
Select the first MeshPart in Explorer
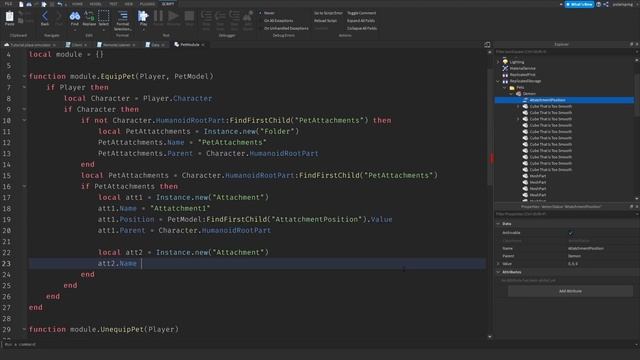click(538, 176)
